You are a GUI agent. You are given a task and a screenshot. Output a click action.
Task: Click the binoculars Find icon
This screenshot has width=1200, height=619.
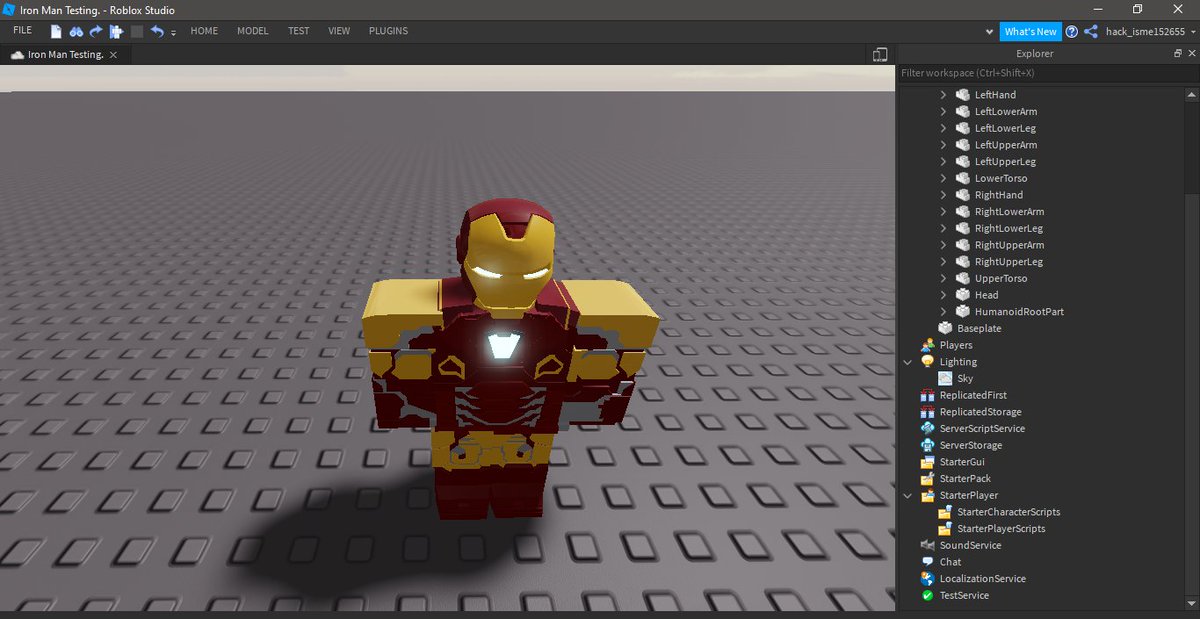tap(75, 31)
